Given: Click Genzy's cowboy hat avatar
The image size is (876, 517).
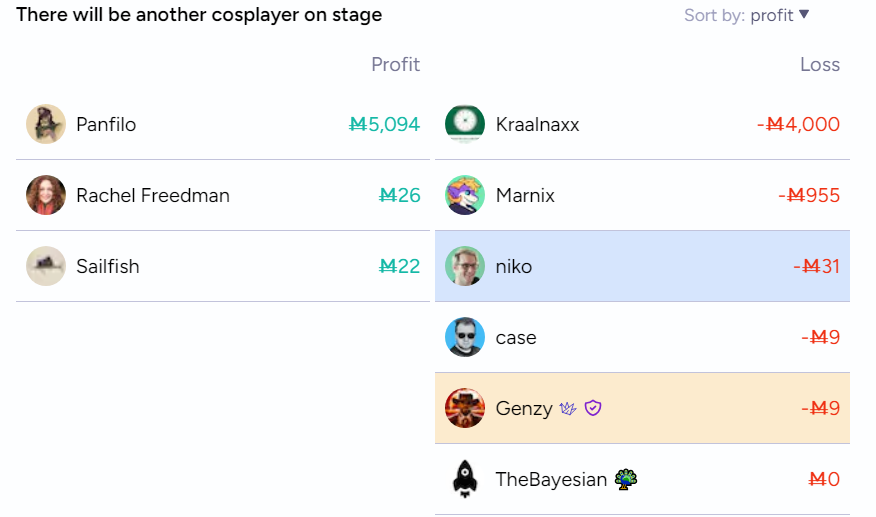Looking at the screenshot, I should point(465,408).
